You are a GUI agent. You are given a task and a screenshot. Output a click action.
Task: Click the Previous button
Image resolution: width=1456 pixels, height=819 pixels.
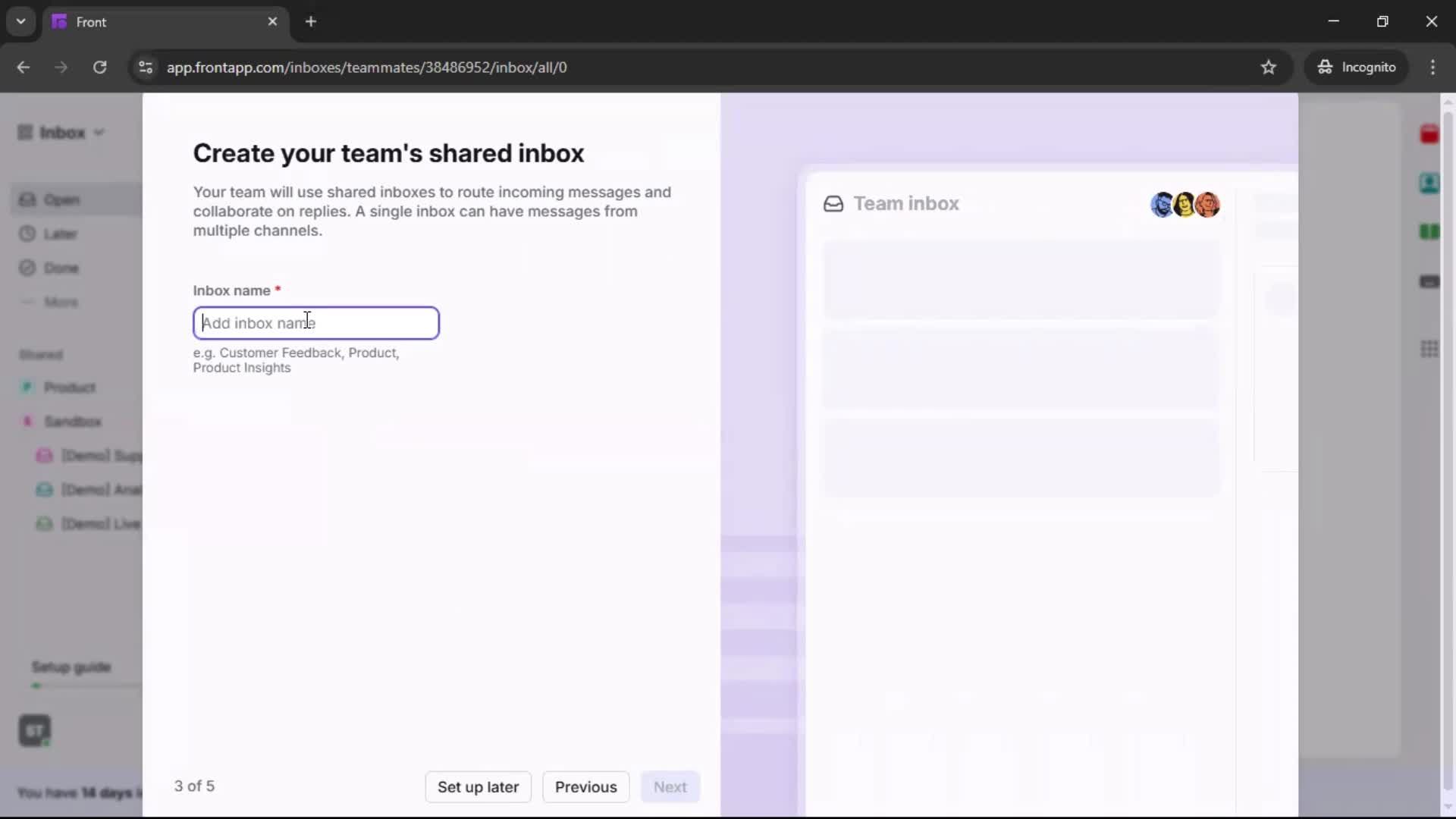click(585, 786)
